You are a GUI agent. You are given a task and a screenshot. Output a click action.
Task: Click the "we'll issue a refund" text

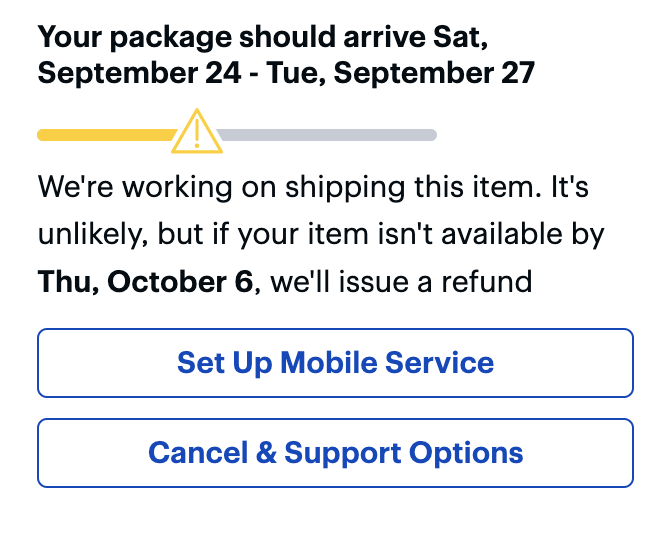[x=400, y=283]
